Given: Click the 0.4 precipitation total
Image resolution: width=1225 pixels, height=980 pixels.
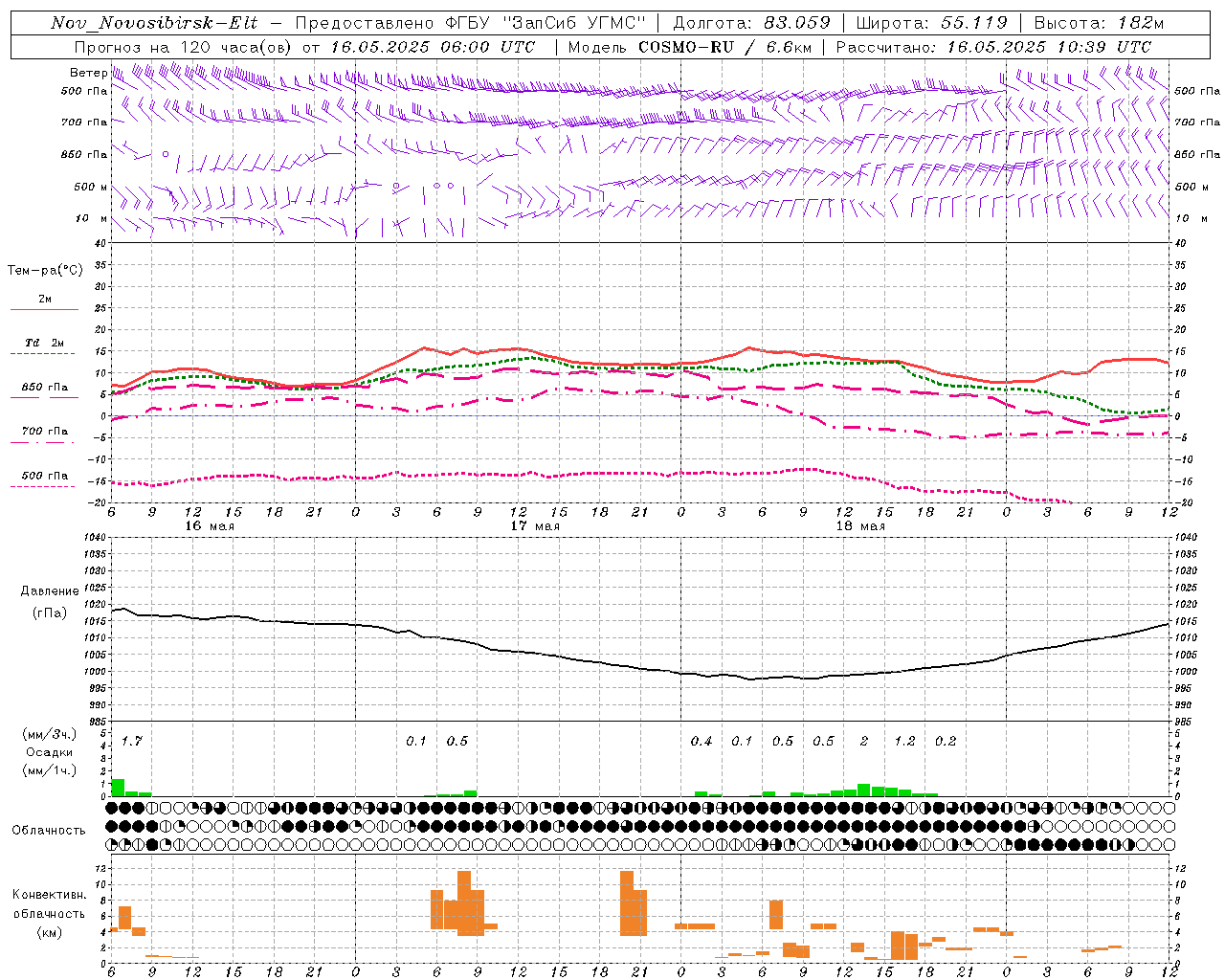Looking at the screenshot, I should tap(702, 741).
